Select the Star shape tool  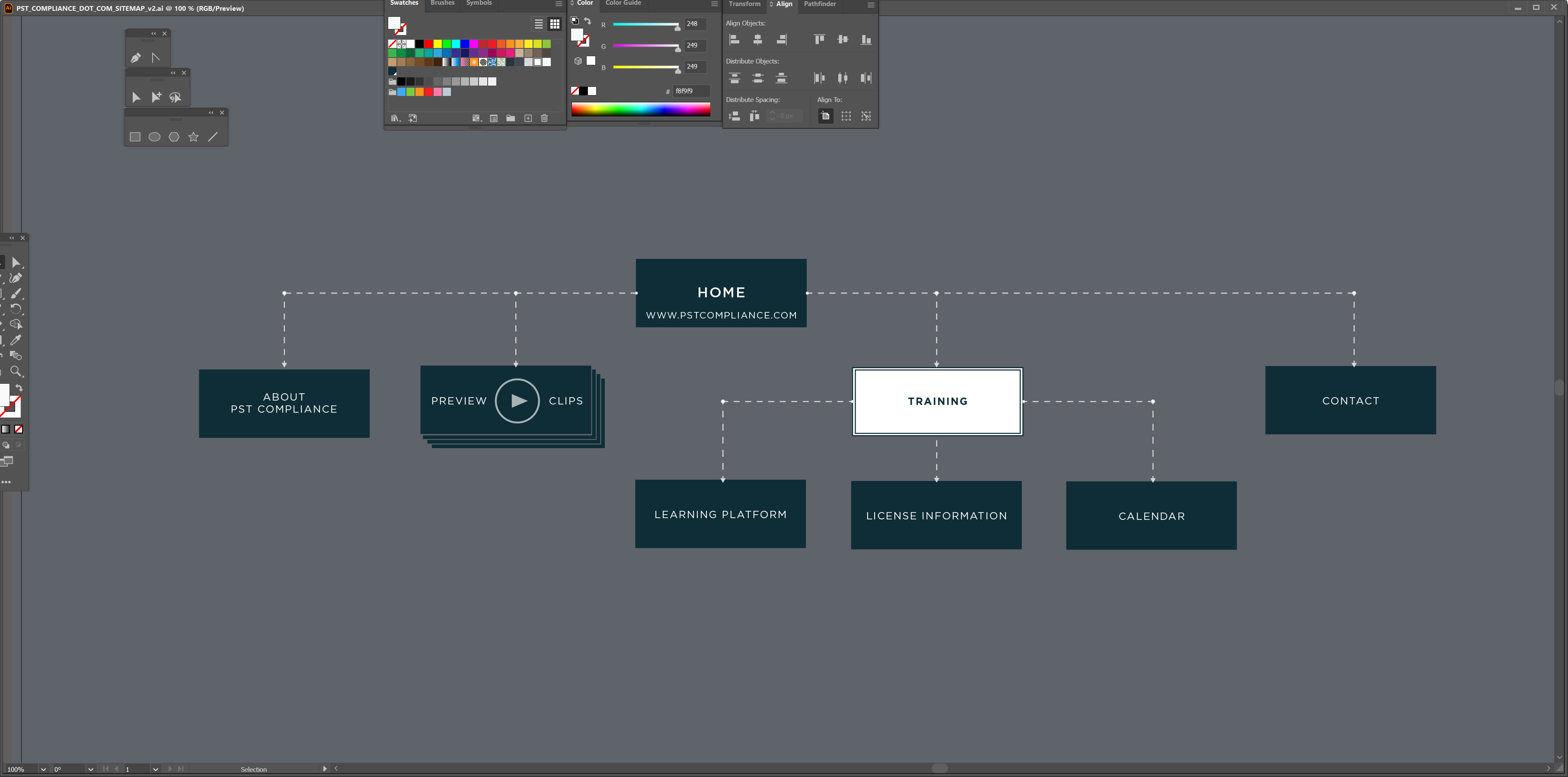tap(194, 137)
